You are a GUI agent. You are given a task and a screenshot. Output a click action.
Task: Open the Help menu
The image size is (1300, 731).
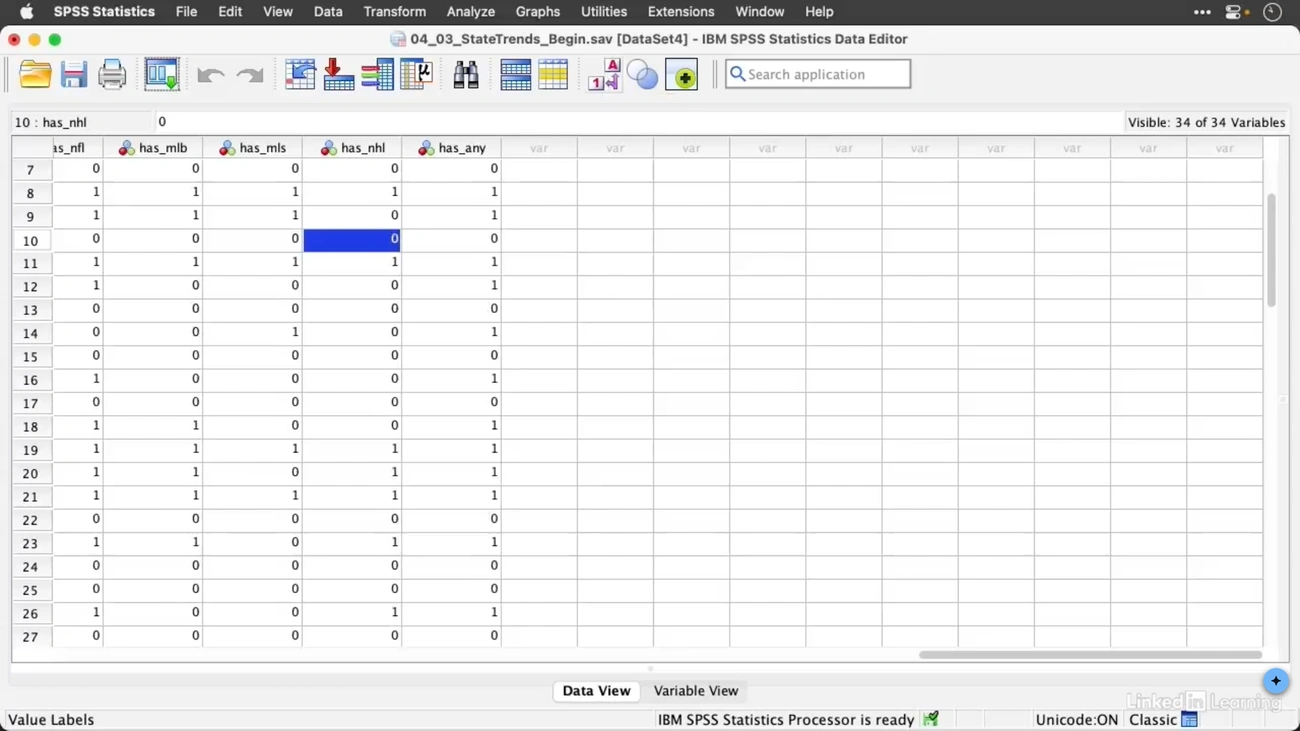point(819,12)
